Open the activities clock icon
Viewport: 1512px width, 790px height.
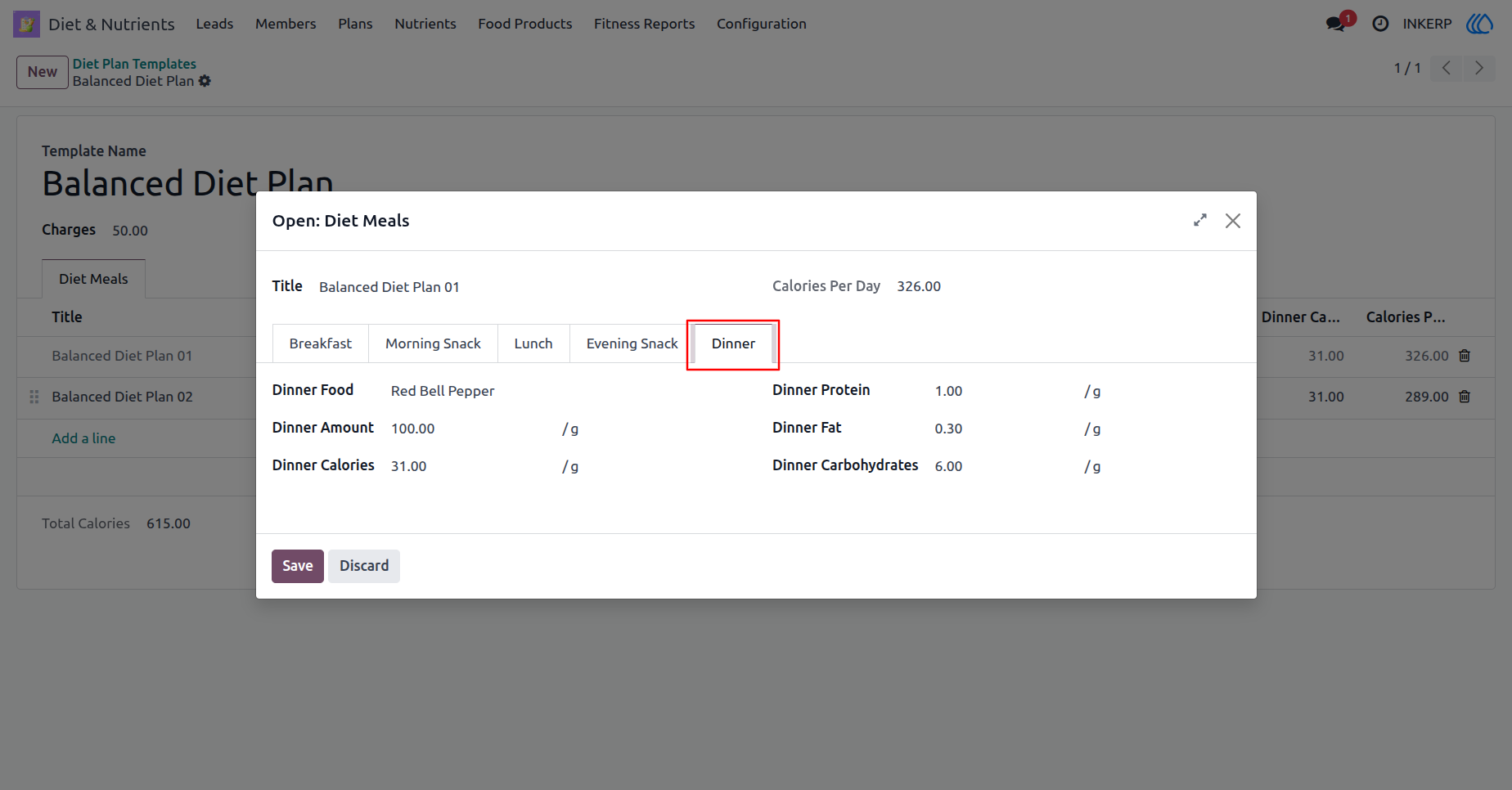click(1380, 24)
